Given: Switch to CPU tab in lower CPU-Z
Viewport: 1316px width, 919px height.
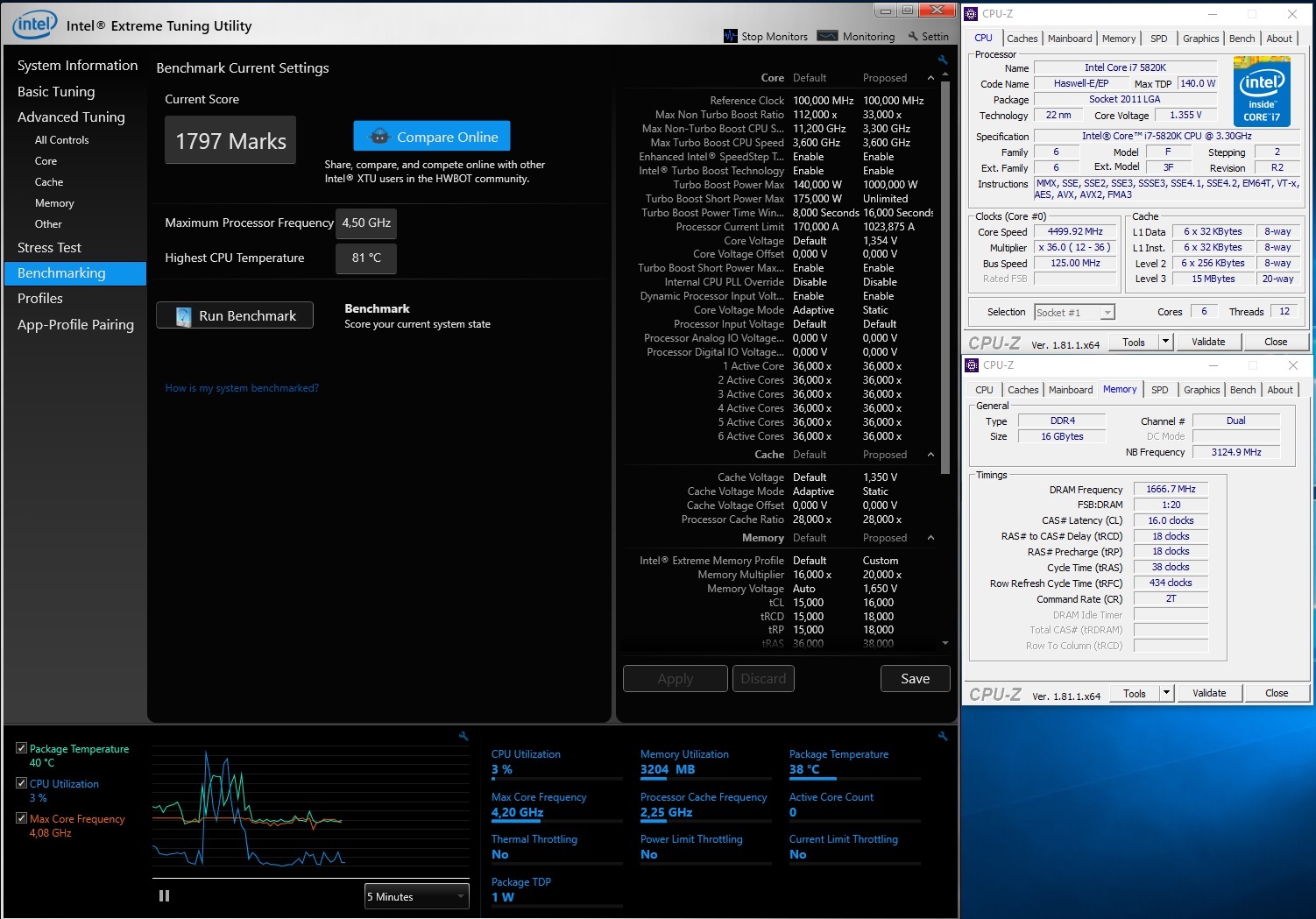Looking at the screenshot, I should tap(985, 390).
